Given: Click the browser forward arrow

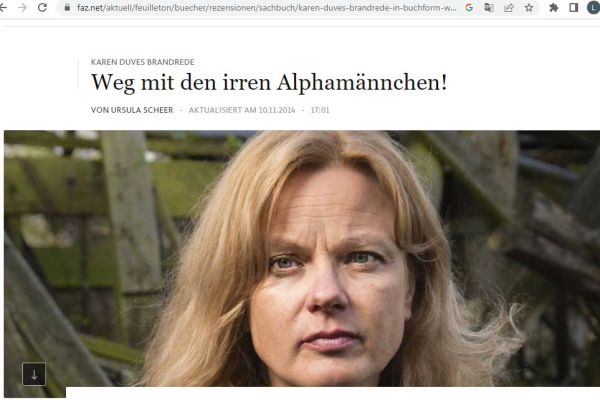Looking at the screenshot, I should coord(23,7).
